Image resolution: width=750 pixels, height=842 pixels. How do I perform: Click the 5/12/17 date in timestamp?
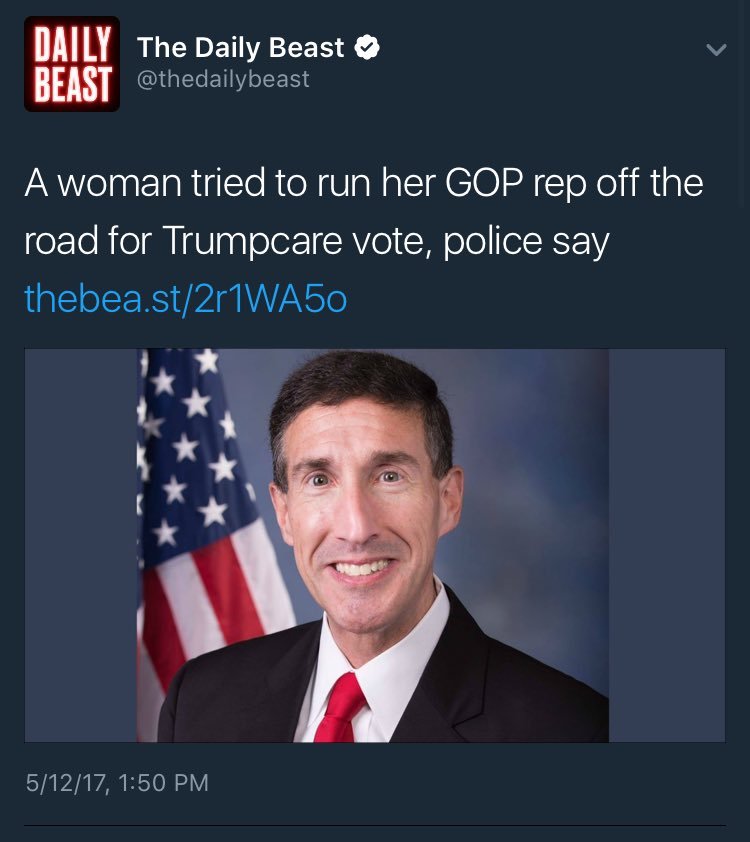(x=65, y=783)
